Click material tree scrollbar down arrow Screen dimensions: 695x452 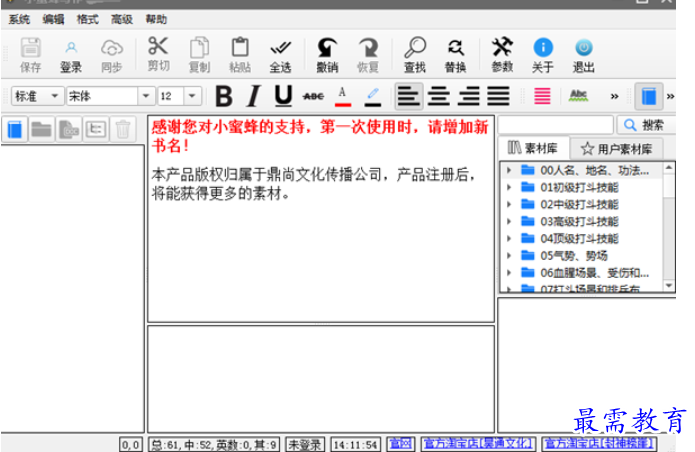point(668,286)
